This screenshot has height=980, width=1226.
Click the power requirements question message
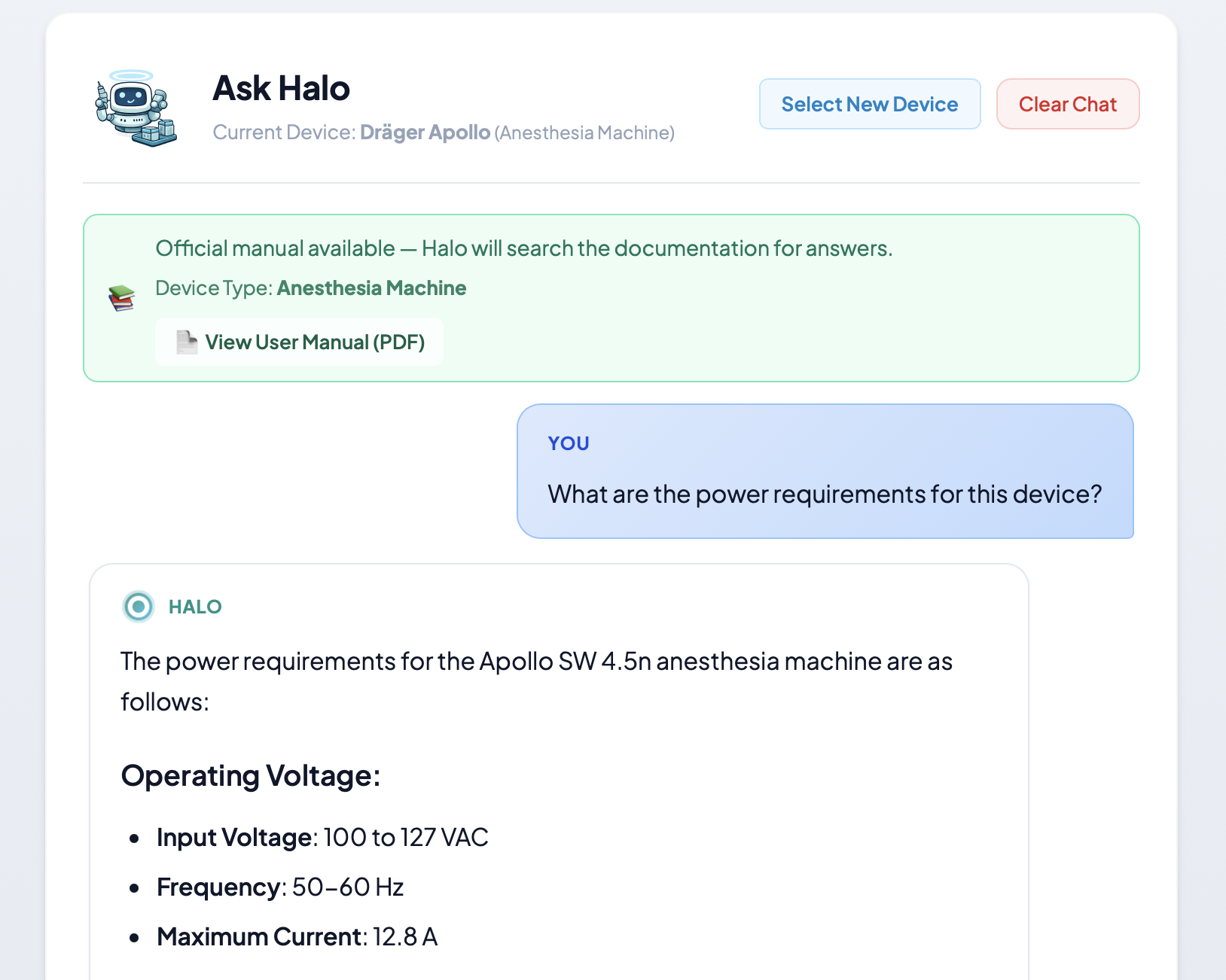click(x=825, y=495)
